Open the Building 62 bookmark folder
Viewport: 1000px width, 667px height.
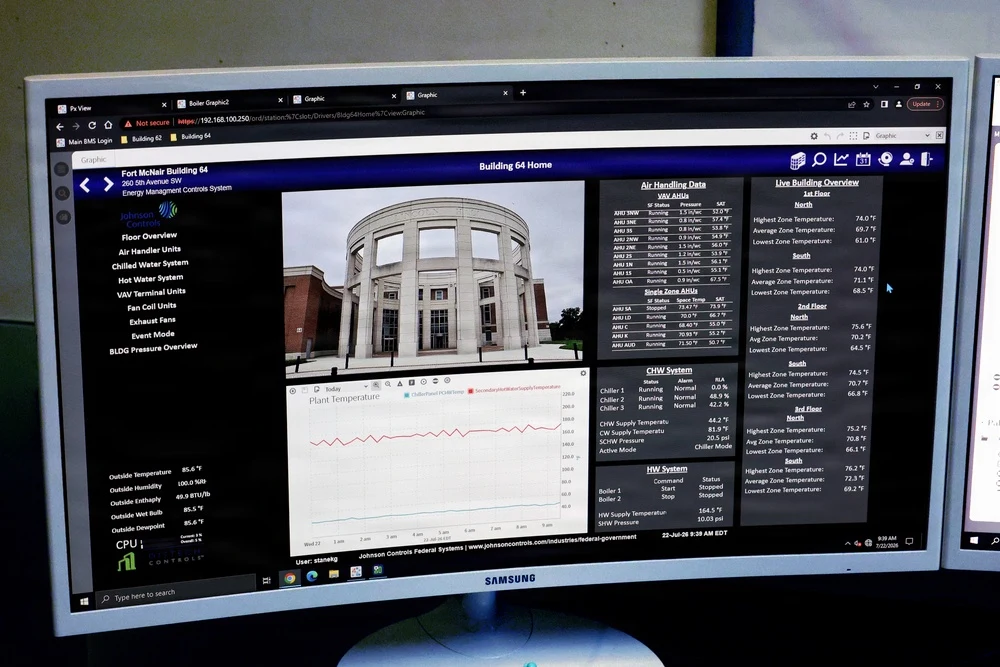[x=142, y=138]
